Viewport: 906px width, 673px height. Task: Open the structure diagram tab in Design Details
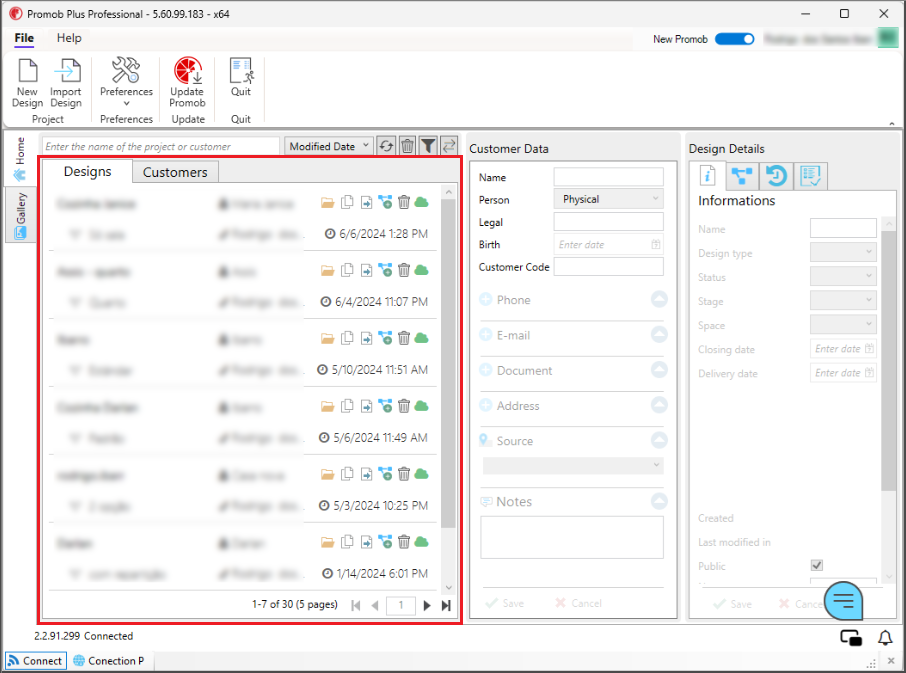pyautogui.click(x=741, y=176)
